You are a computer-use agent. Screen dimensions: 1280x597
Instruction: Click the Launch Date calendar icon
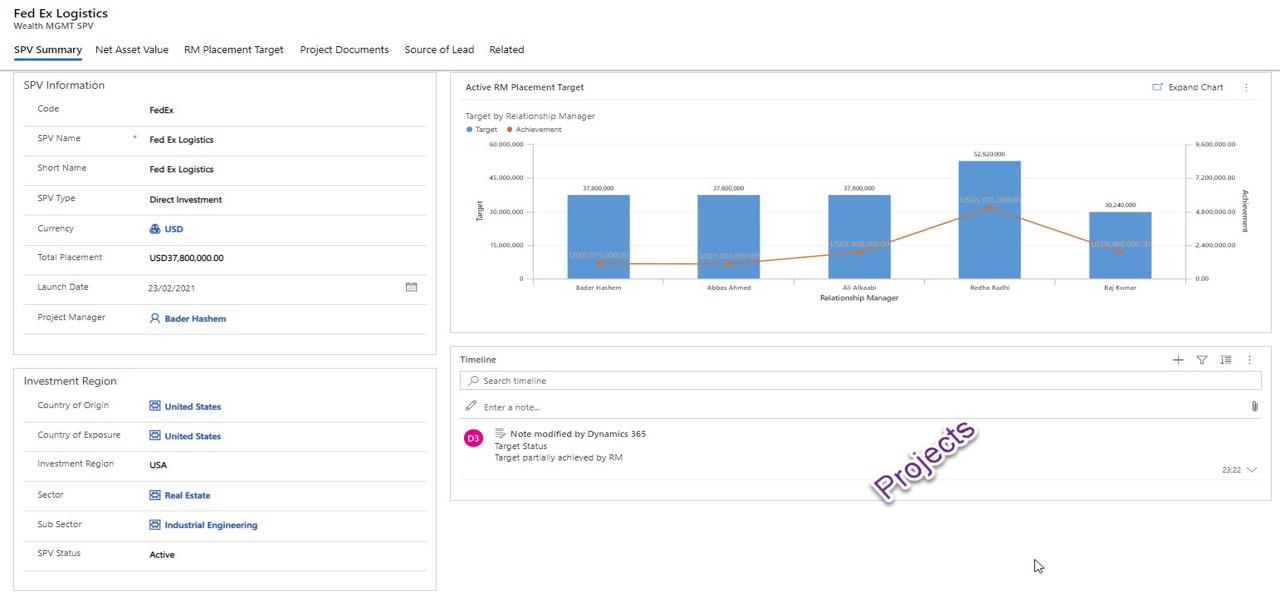(411, 287)
